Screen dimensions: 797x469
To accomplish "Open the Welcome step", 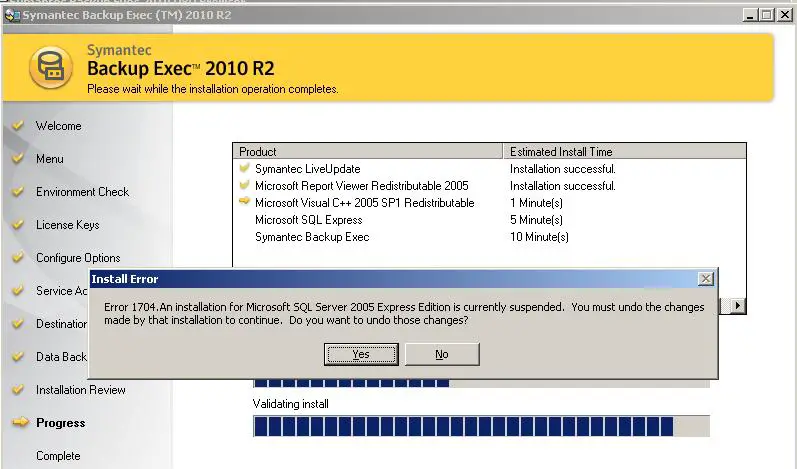I will (x=58, y=126).
